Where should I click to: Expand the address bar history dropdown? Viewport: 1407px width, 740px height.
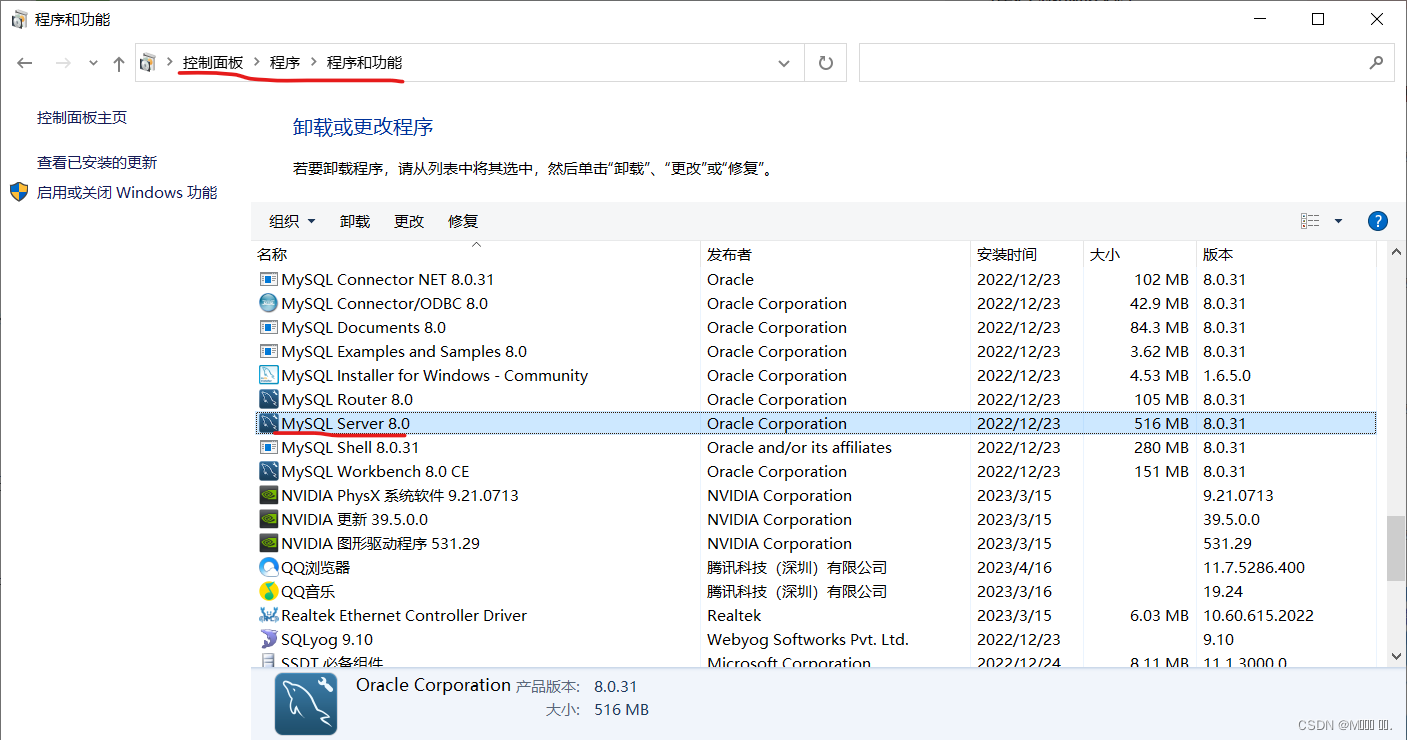click(x=784, y=63)
